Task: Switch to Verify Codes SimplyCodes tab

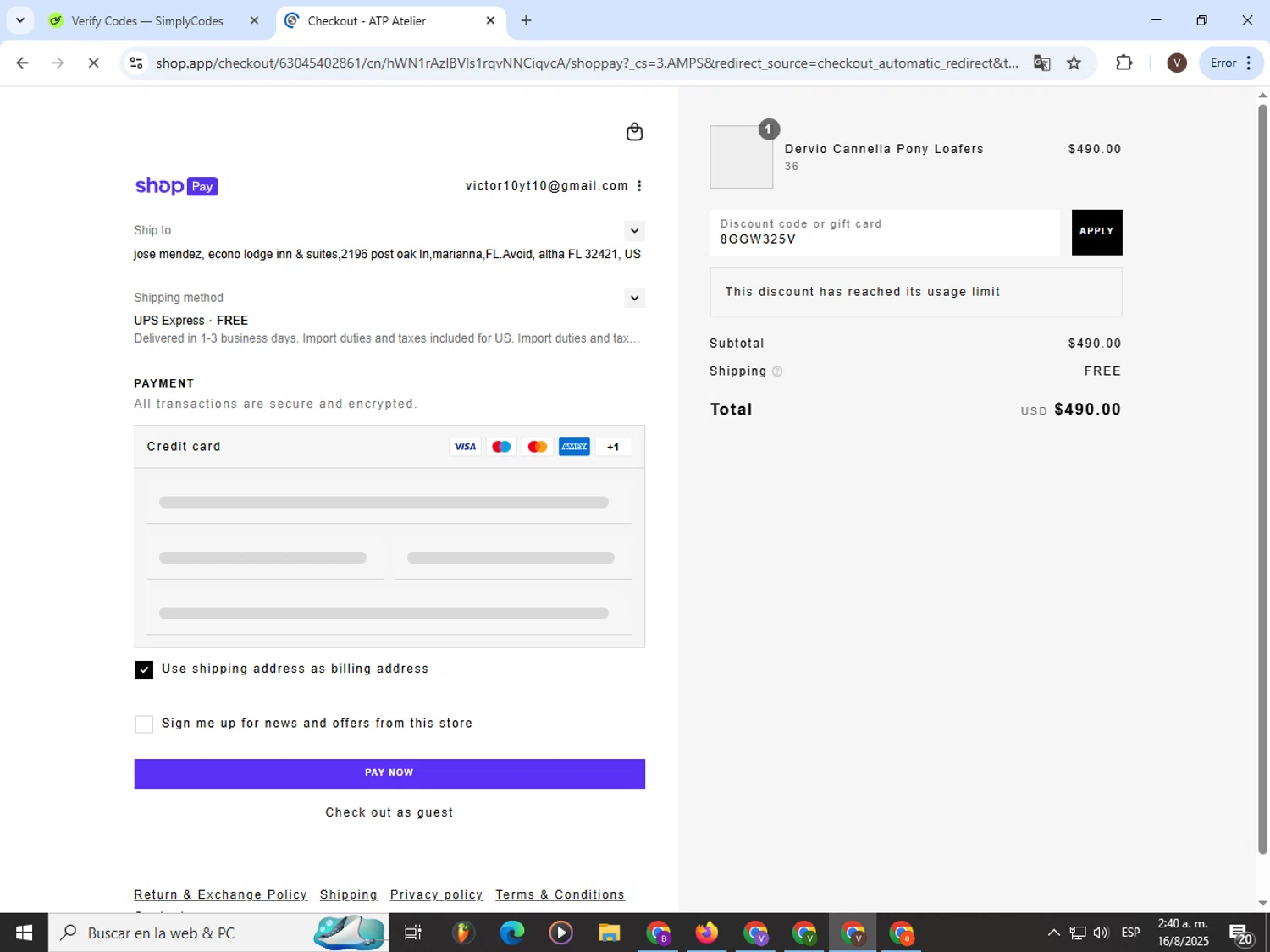Action: pos(148,20)
